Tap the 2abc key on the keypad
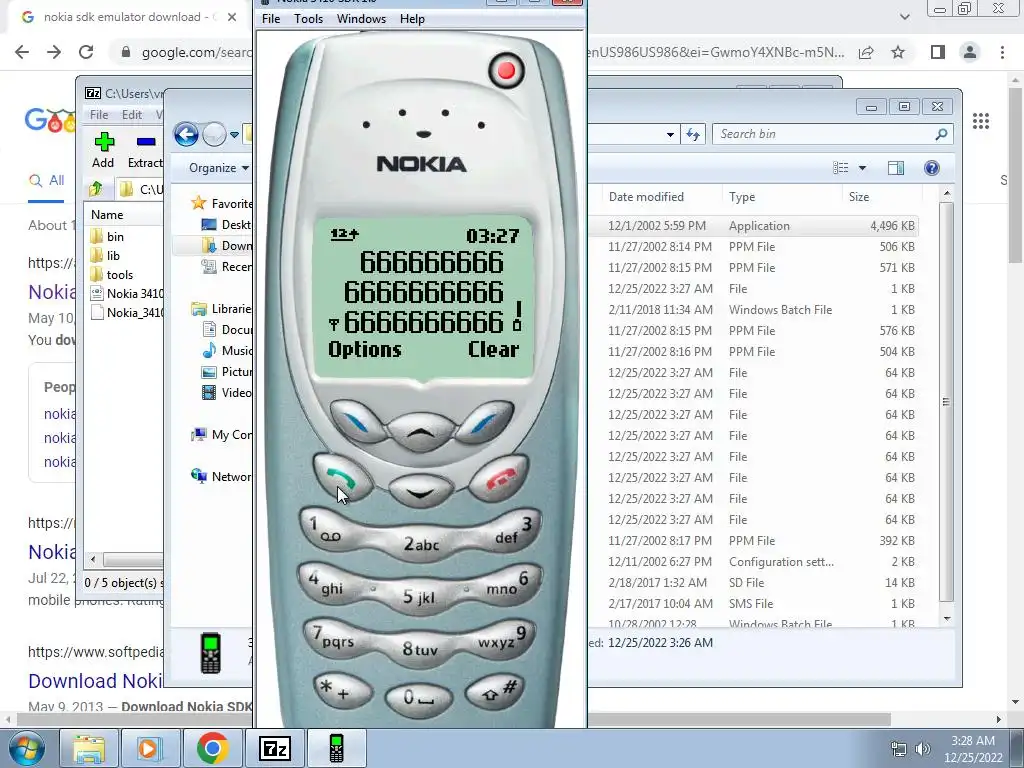The height and width of the screenshot is (768, 1024). pos(421,543)
